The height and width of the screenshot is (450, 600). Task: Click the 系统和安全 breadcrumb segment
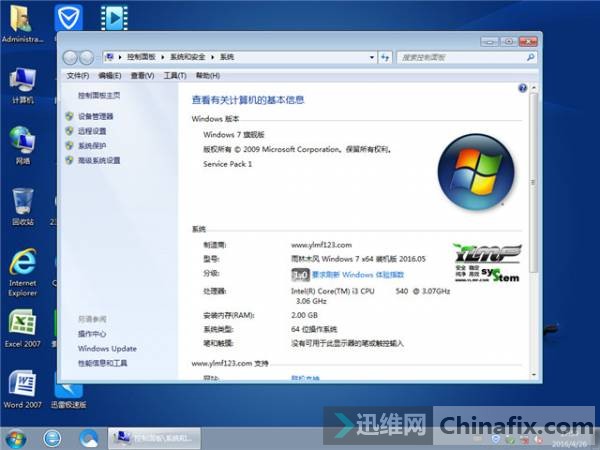(188, 57)
